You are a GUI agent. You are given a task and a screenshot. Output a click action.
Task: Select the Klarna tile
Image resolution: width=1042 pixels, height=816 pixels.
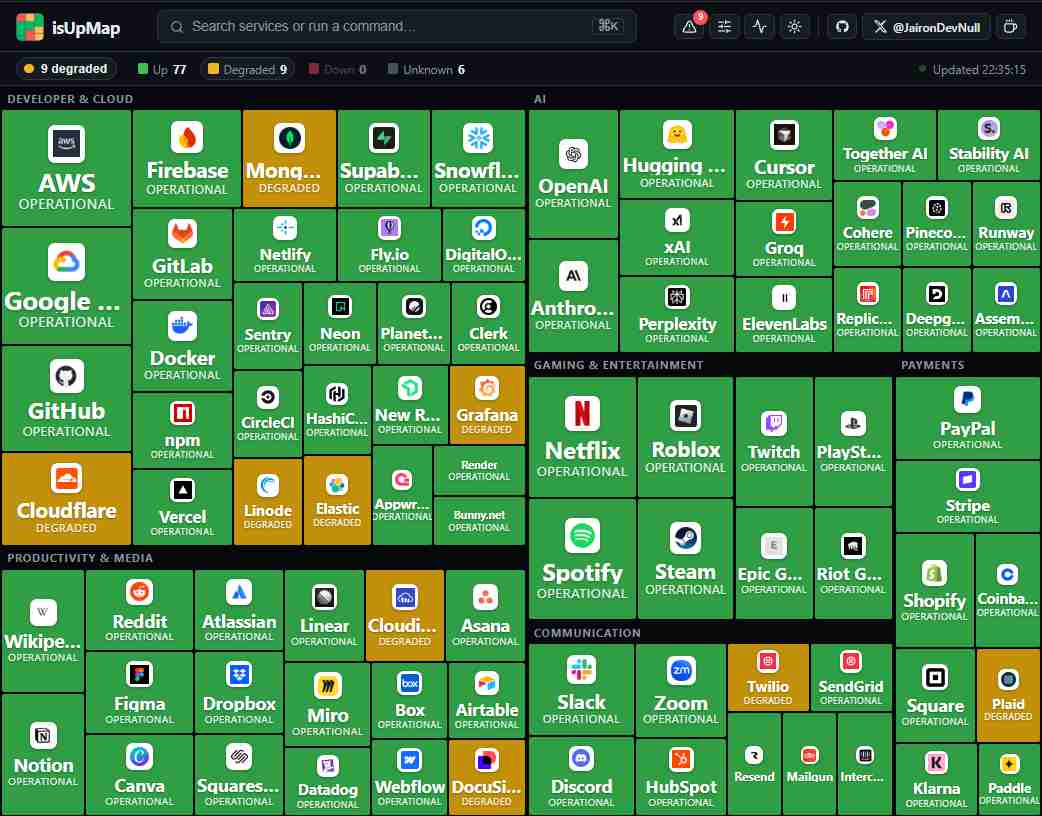(x=936, y=779)
